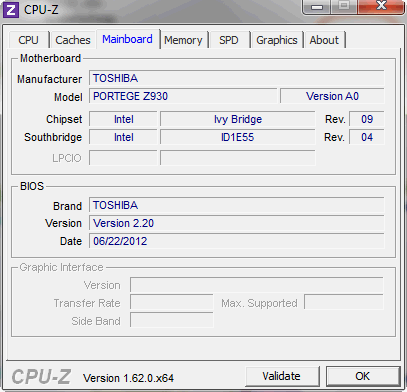Viewport: 407px width, 392px height.
Task: Click the OK button
Action: [363, 376]
